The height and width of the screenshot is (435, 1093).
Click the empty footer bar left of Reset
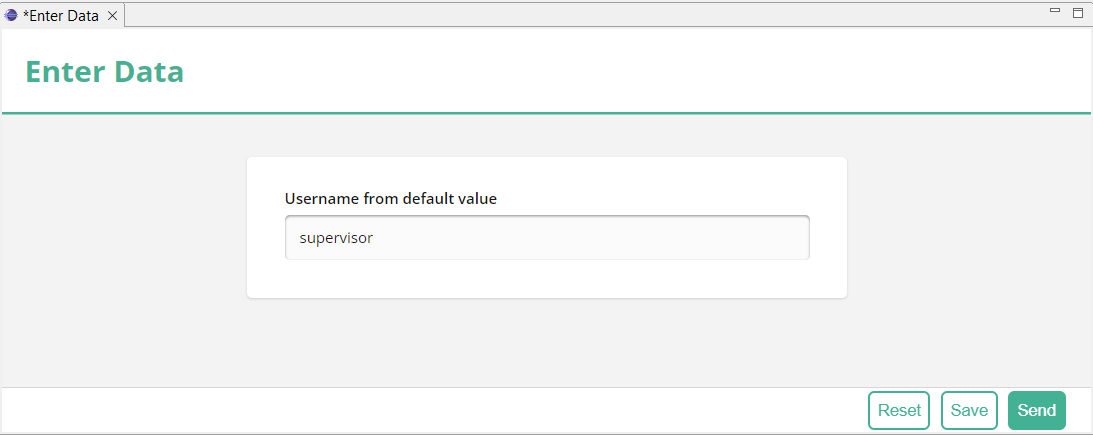432,411
